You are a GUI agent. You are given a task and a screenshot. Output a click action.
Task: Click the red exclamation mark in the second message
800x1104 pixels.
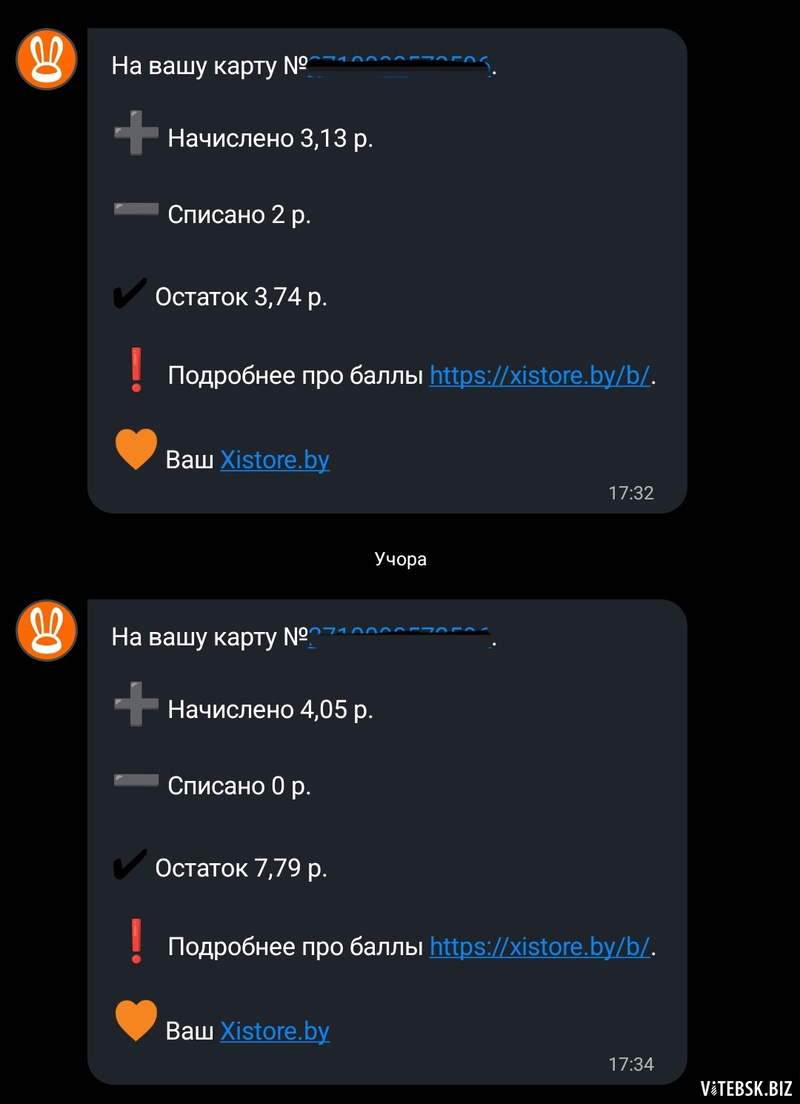coord(137,941)
